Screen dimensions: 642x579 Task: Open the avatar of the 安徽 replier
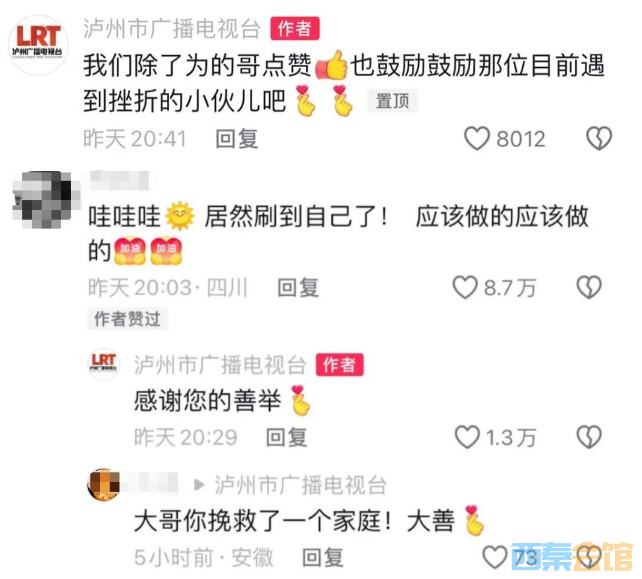pos(104,484)
